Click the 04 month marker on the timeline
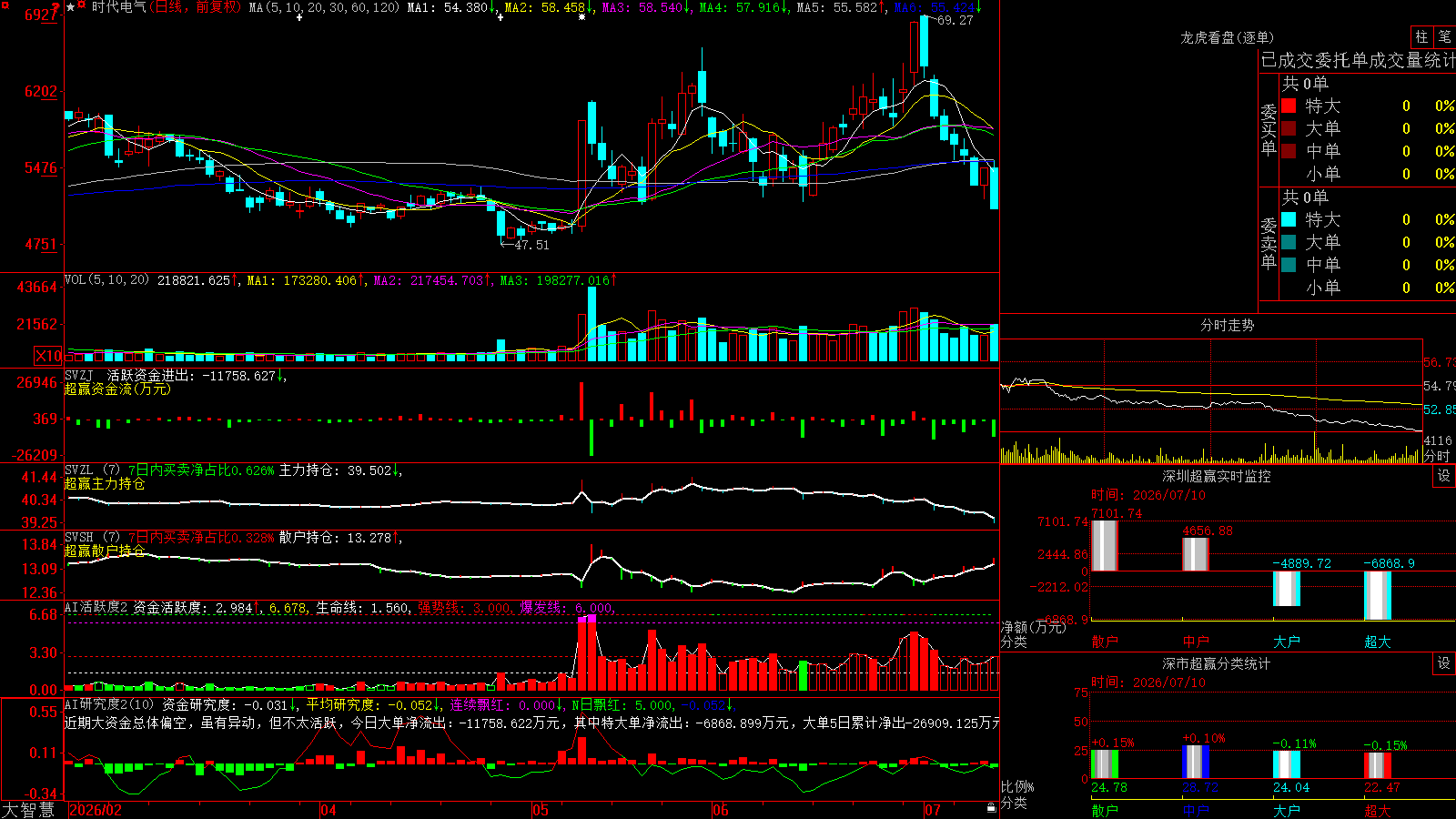The image size is (1456, 819). 329,810
